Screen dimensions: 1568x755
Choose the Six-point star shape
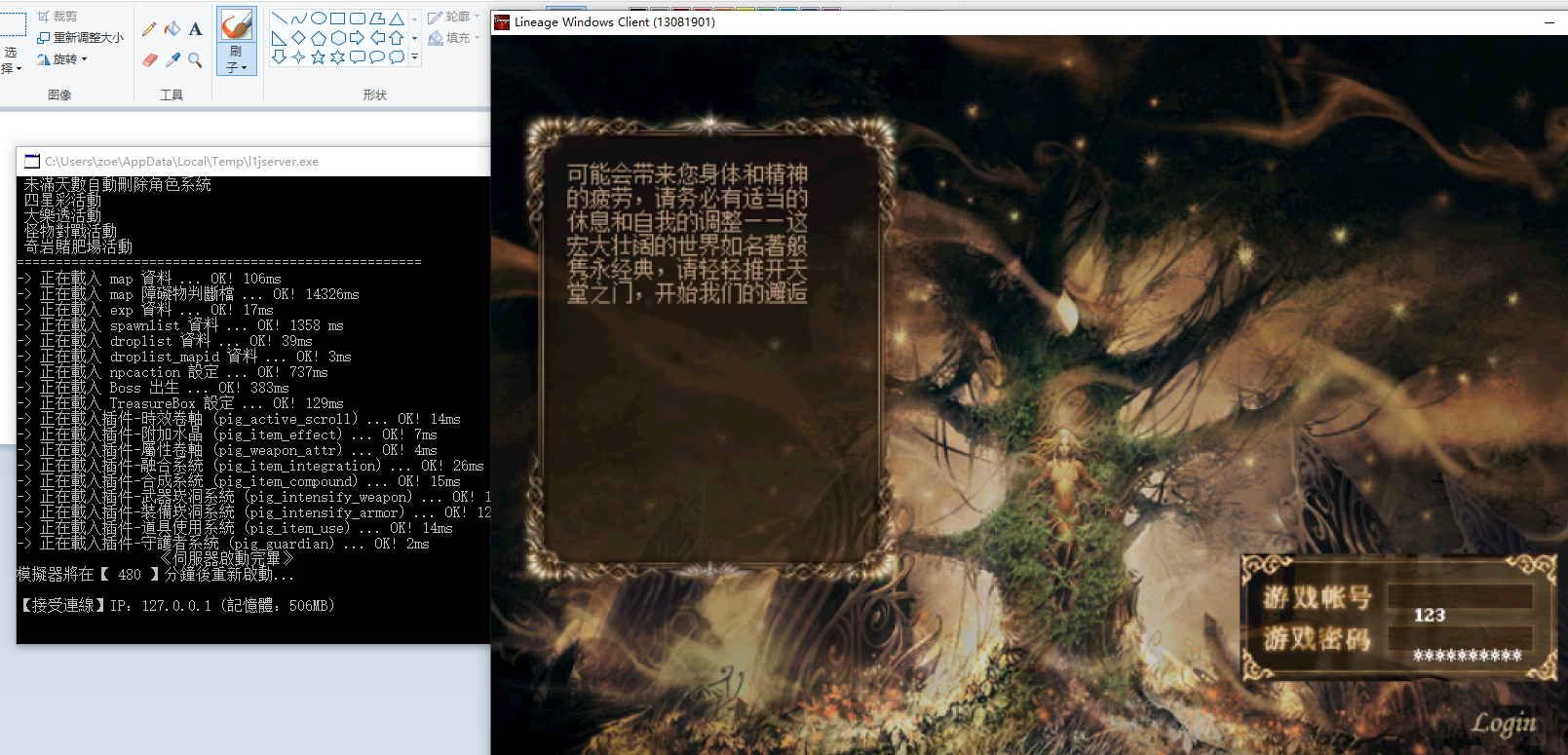pos(338,57)
